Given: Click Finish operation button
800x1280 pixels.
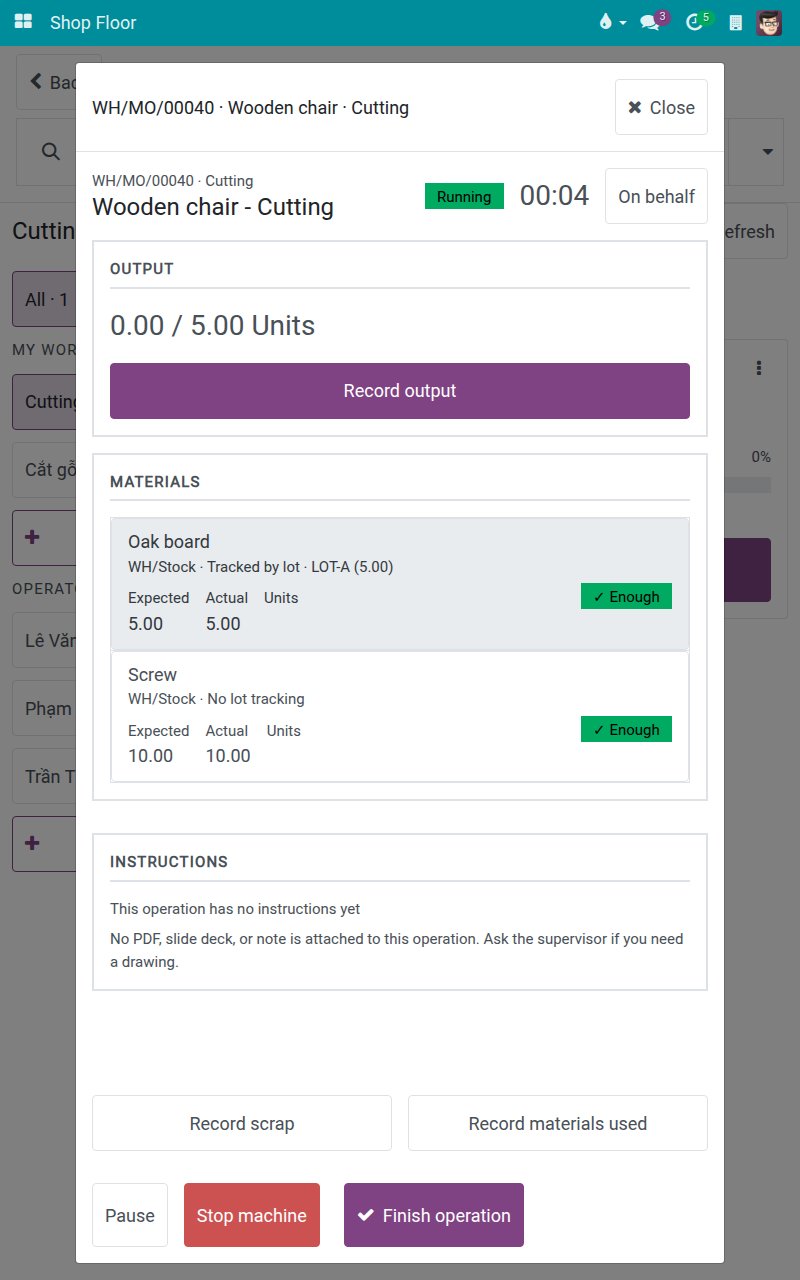Looking at the screenshot, I should (434, 1215).
